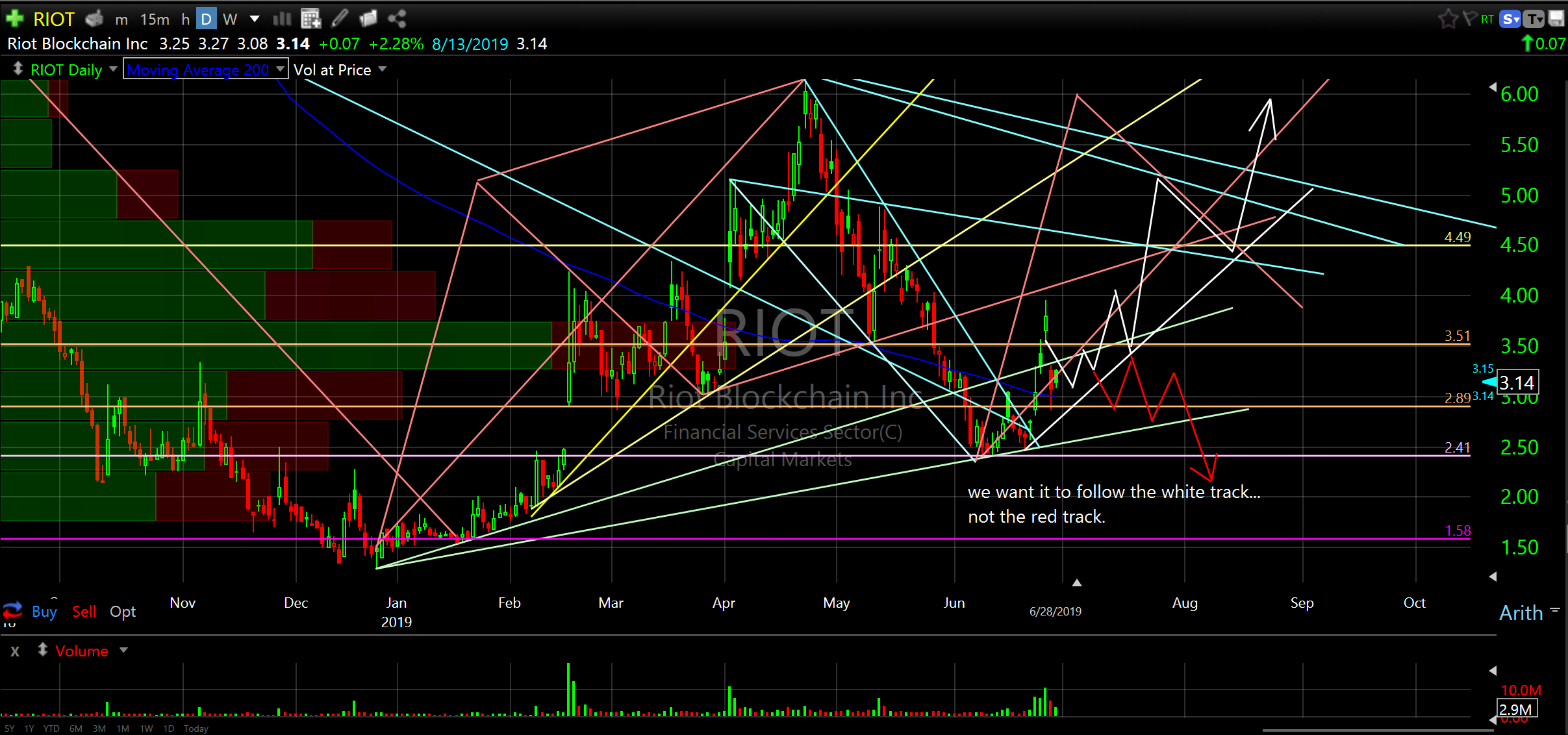Screen dimensions: 1568x735
Task: Select the 3M range tab
Action: pyautogui.click(x=99, y=729)
